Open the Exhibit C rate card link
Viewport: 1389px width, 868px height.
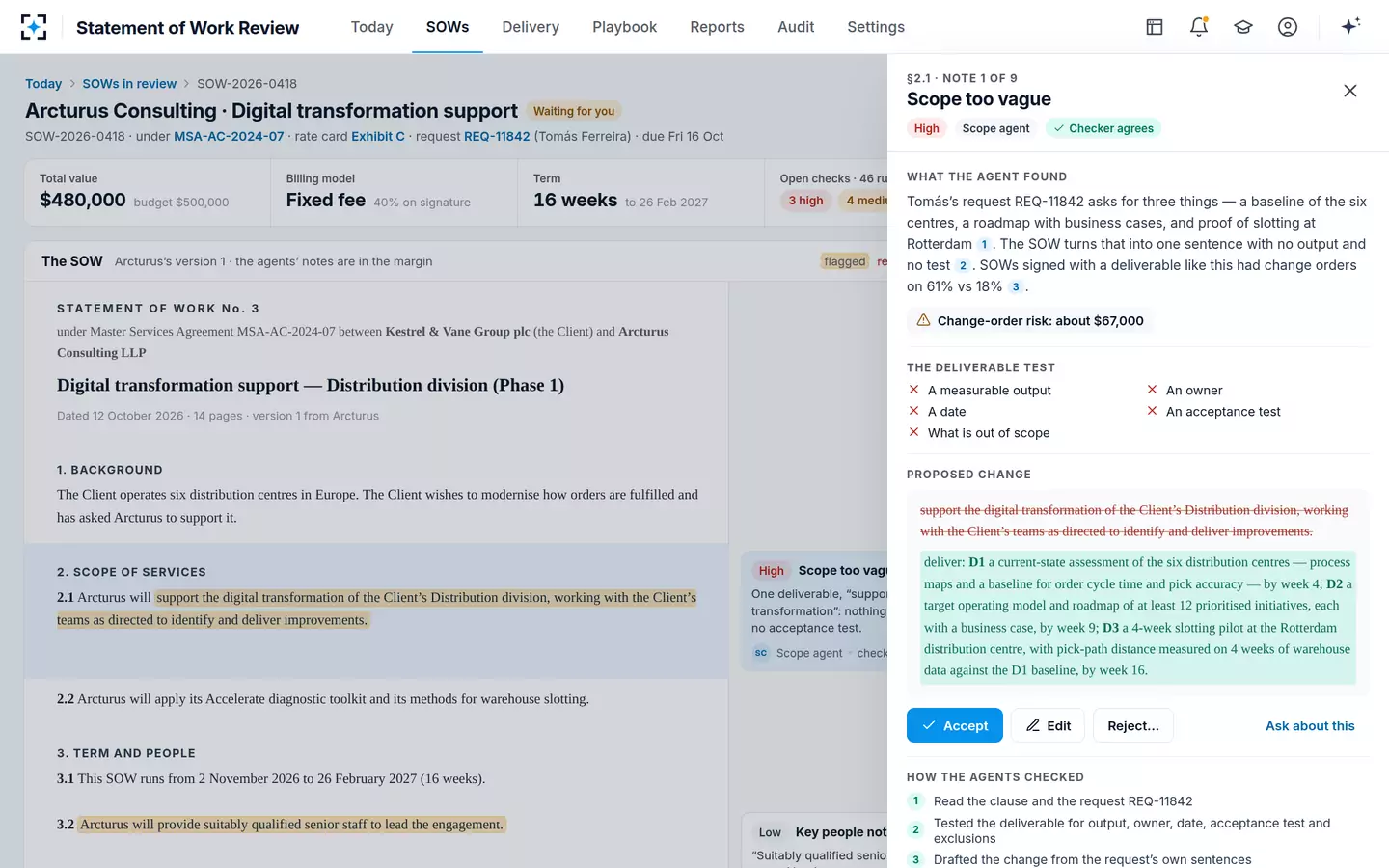378,136
